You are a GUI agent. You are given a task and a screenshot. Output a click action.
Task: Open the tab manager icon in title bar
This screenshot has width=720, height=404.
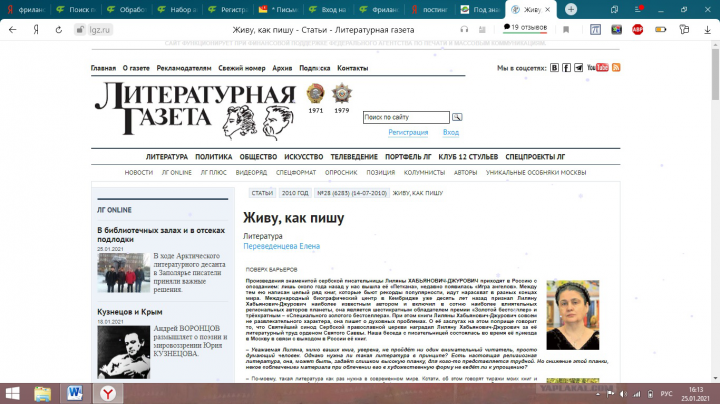pyautogui.click(x=614, y=9)
